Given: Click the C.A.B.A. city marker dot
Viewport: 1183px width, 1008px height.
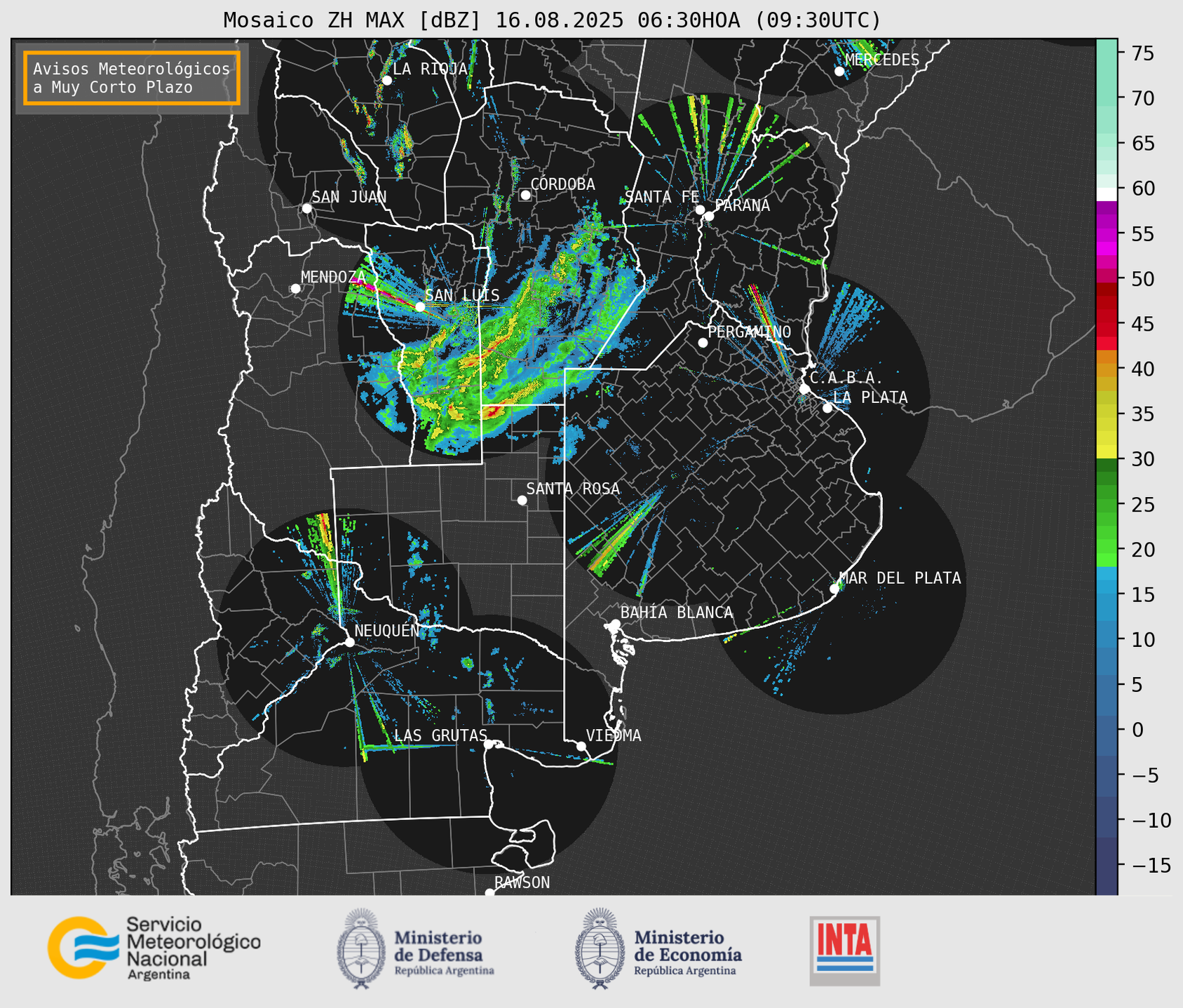Looking at the screenshot, I should pyautogui.click(x=805, y=389).
